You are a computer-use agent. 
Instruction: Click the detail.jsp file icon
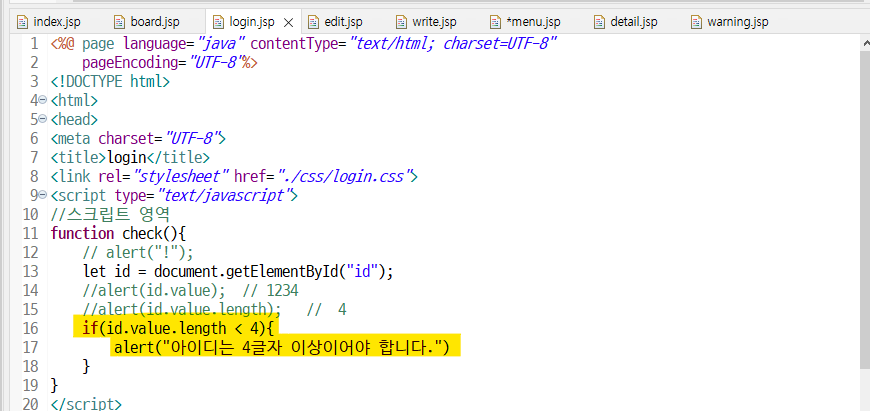[x=599, y=22]
